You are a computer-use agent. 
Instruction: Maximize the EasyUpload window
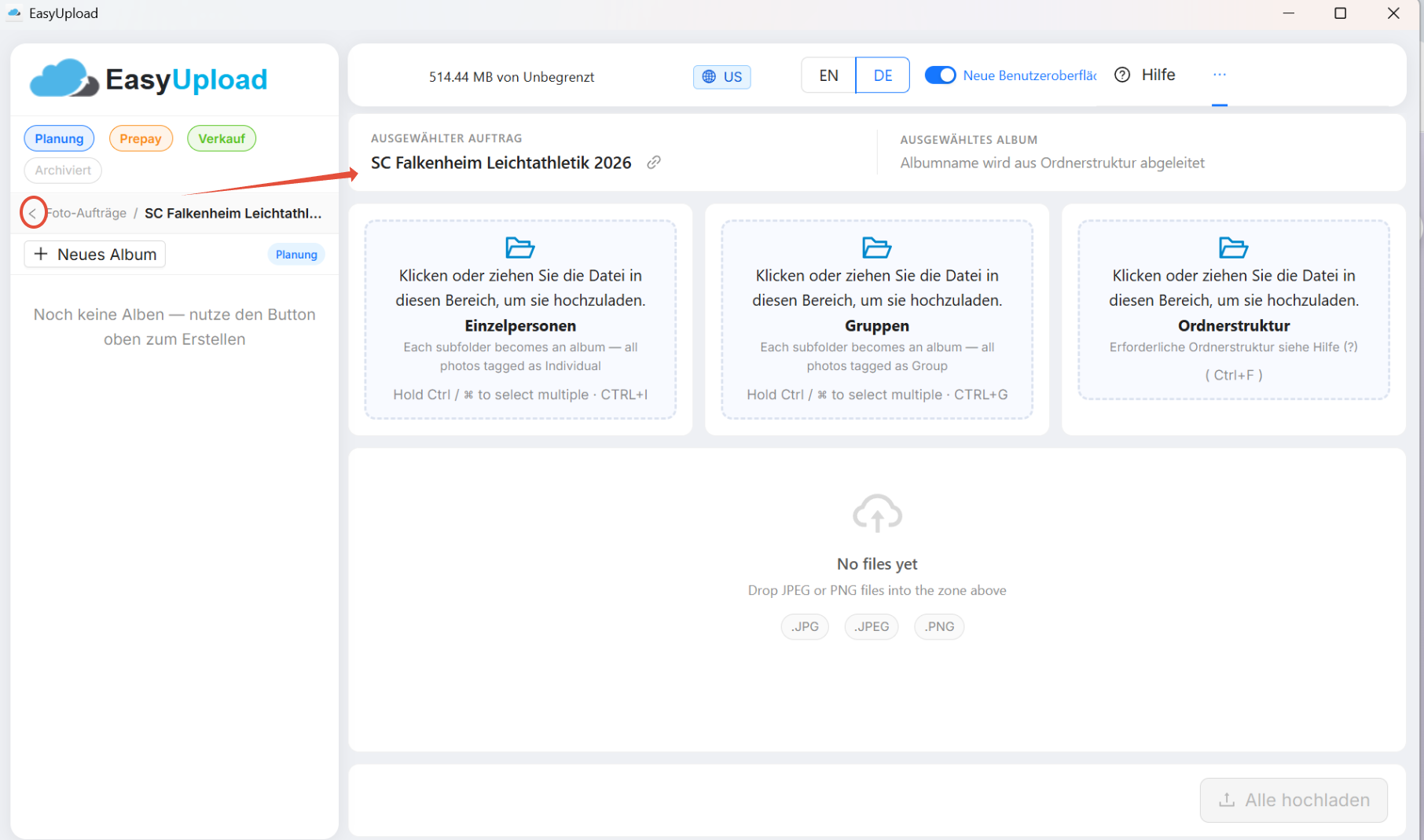click(x=1341, y=13)
